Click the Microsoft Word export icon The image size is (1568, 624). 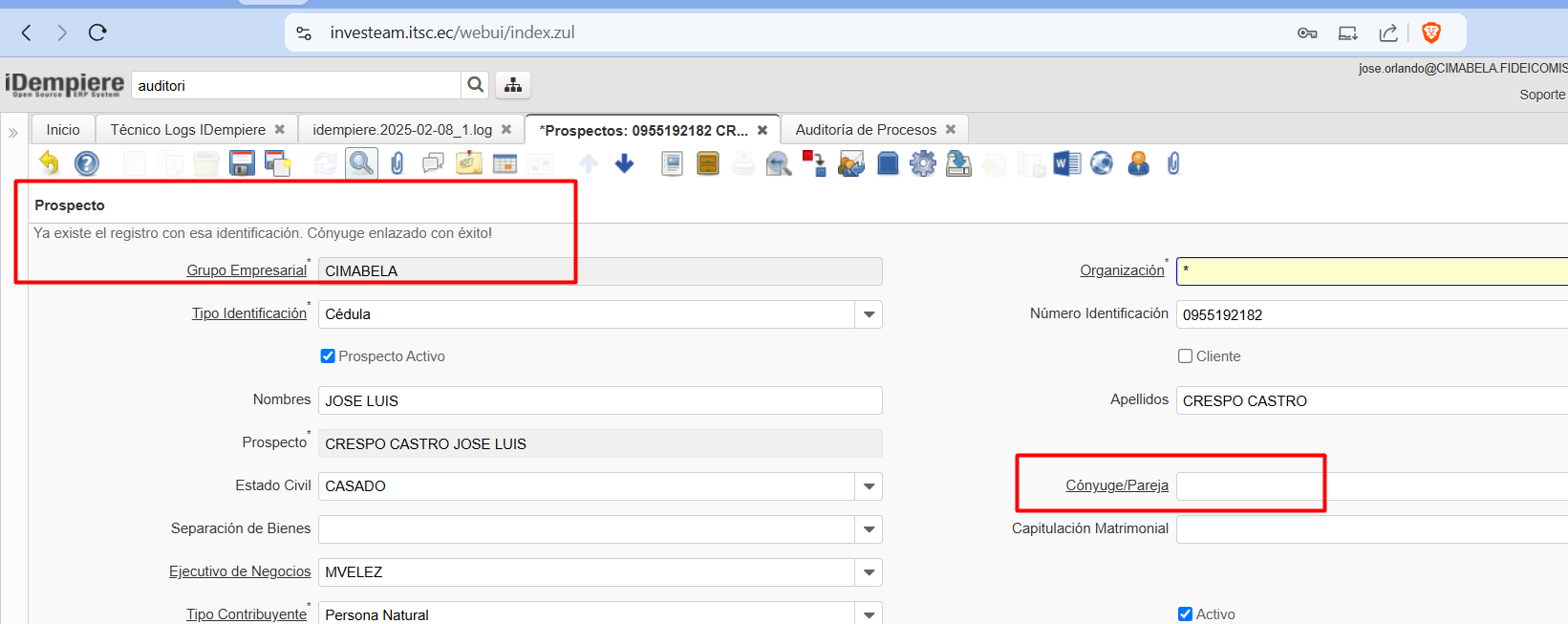tap(1066, 163)
